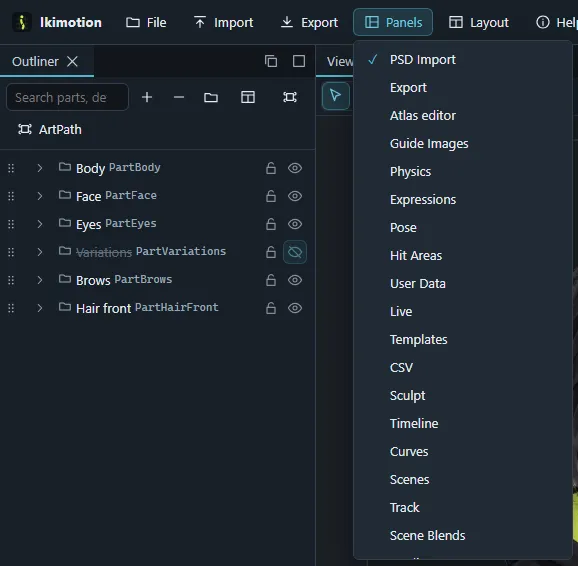
Task: Toggle lock on Brows part
Action: point(271,280)
